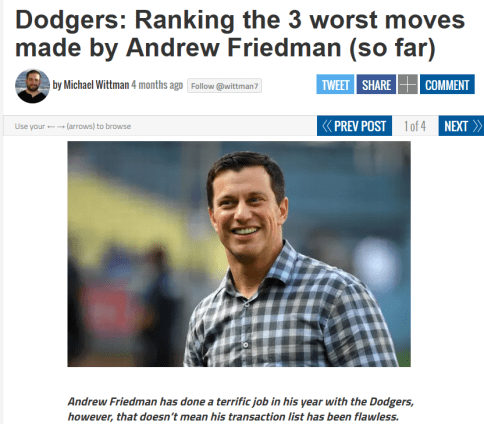Image resolution: width=484 pixels, height=424 pixels.
Task: Click the author avatar photo
Action: (32, 86)
